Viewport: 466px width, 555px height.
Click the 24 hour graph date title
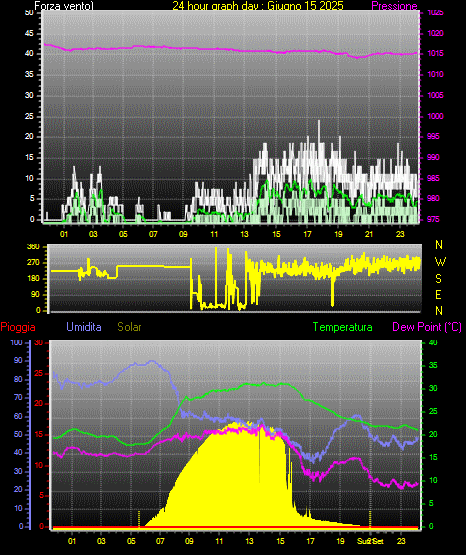(258, 6)
